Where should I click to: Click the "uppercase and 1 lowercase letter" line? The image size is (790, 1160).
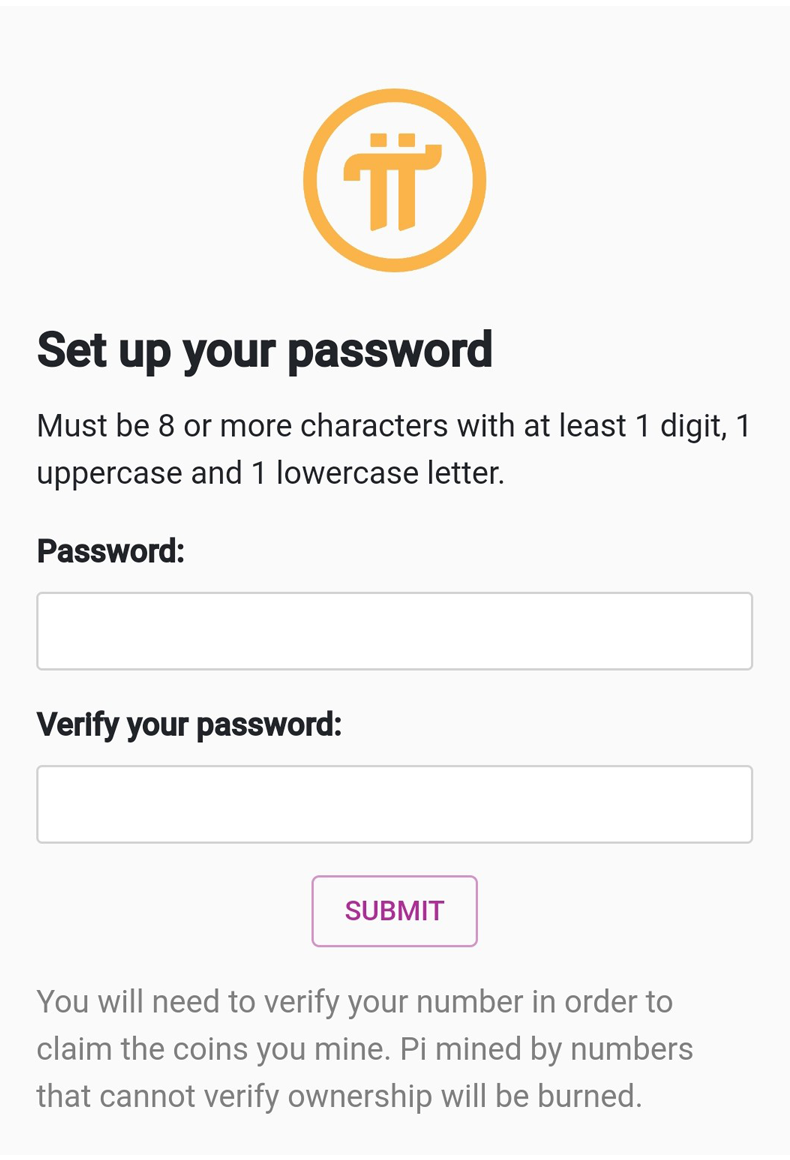(270, 472)
